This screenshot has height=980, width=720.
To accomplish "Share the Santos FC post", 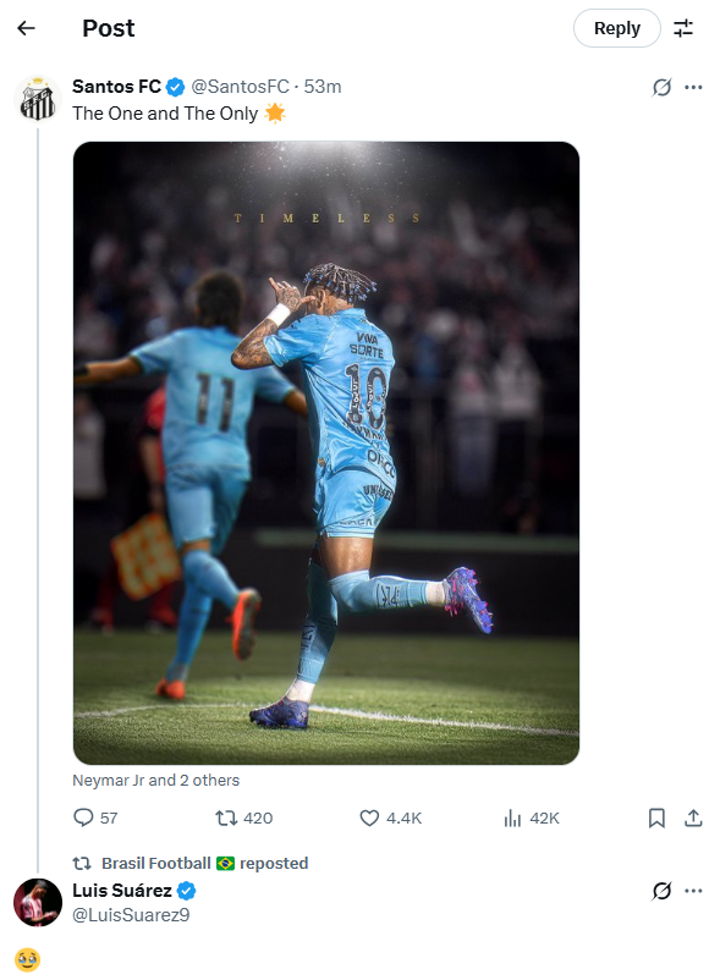I will [x=693, y=818].
